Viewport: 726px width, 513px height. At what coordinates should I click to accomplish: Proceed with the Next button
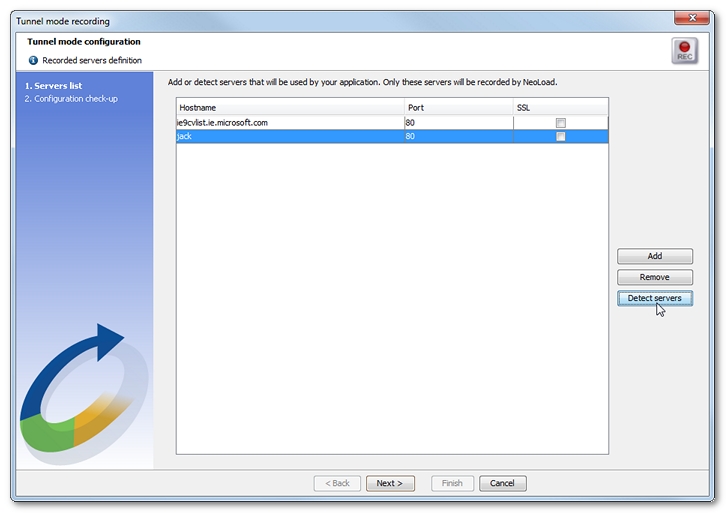[x=390, y=483]
